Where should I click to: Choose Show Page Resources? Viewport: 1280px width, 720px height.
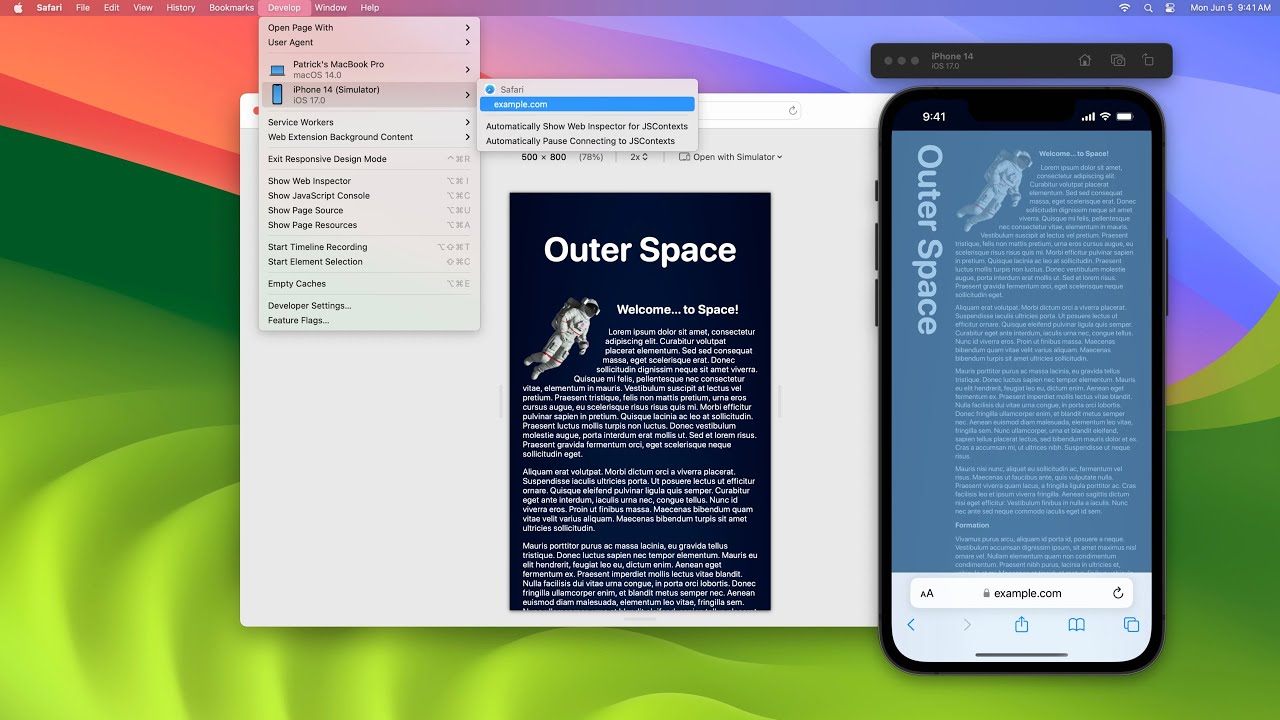[x=369, y=225]
